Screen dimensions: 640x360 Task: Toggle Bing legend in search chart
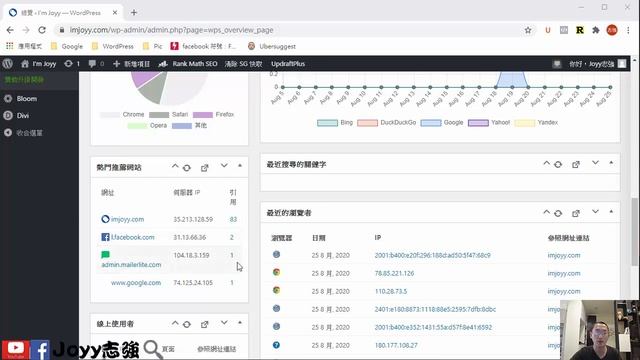pos(335,122)
